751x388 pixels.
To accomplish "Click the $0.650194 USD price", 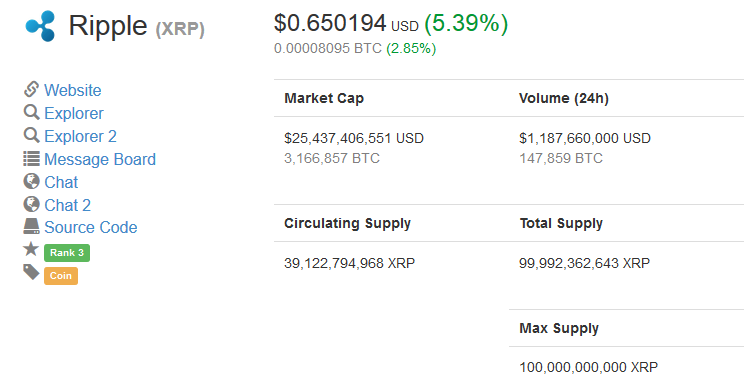I will coord(346,23).
